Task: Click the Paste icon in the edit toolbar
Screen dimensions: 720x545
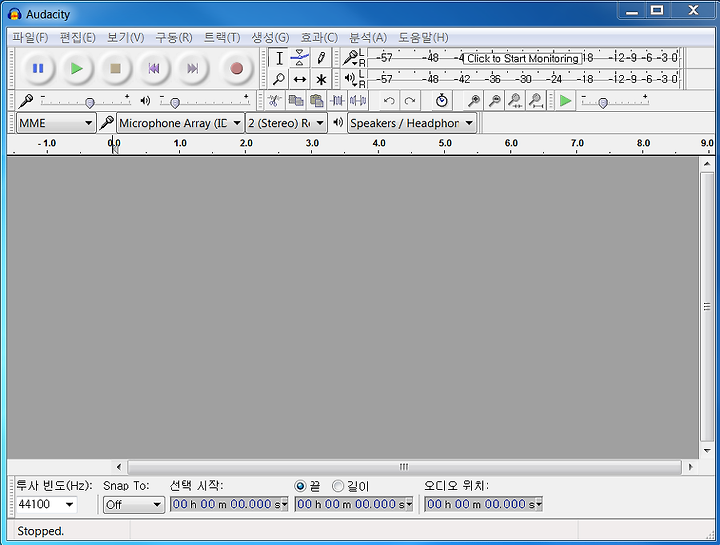Action: pos(316,101)
